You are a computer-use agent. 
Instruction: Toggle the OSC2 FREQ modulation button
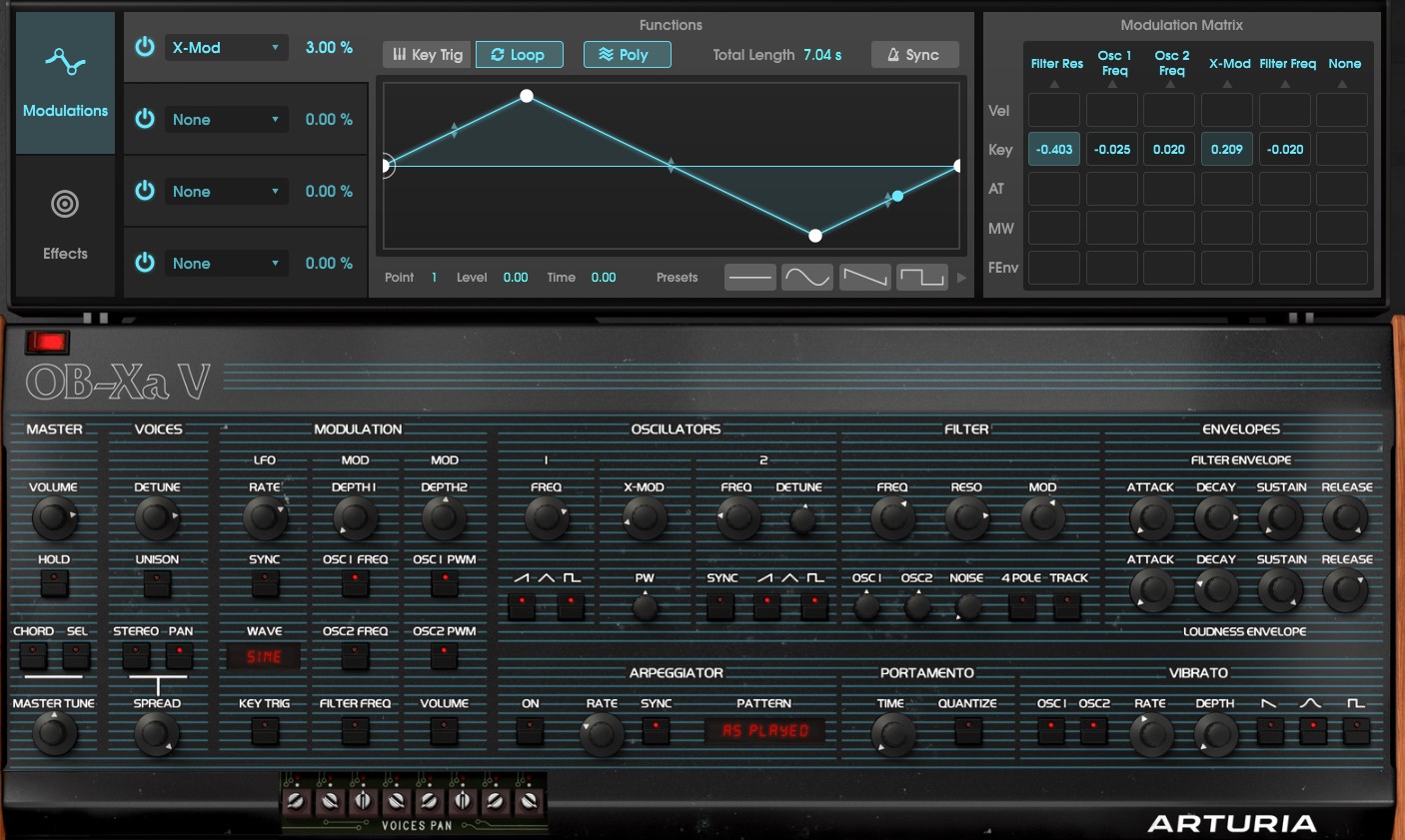coord(355,655)
